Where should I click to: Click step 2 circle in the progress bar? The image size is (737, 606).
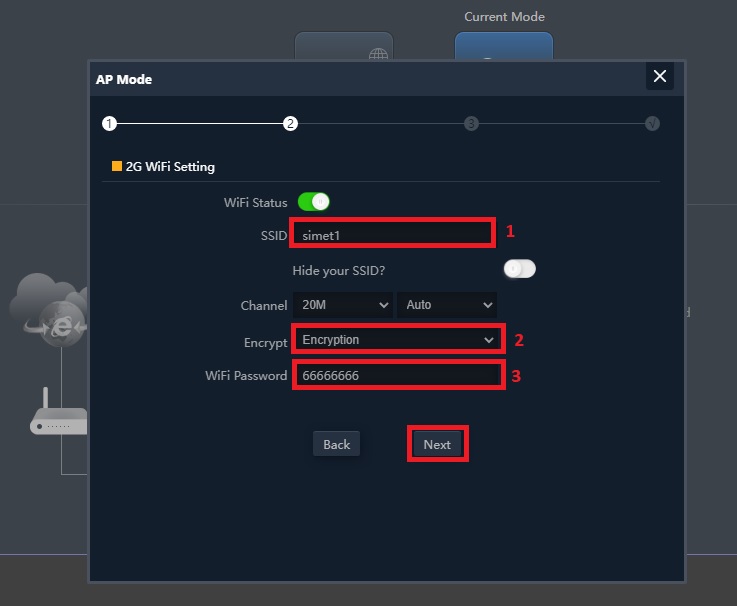290,124
